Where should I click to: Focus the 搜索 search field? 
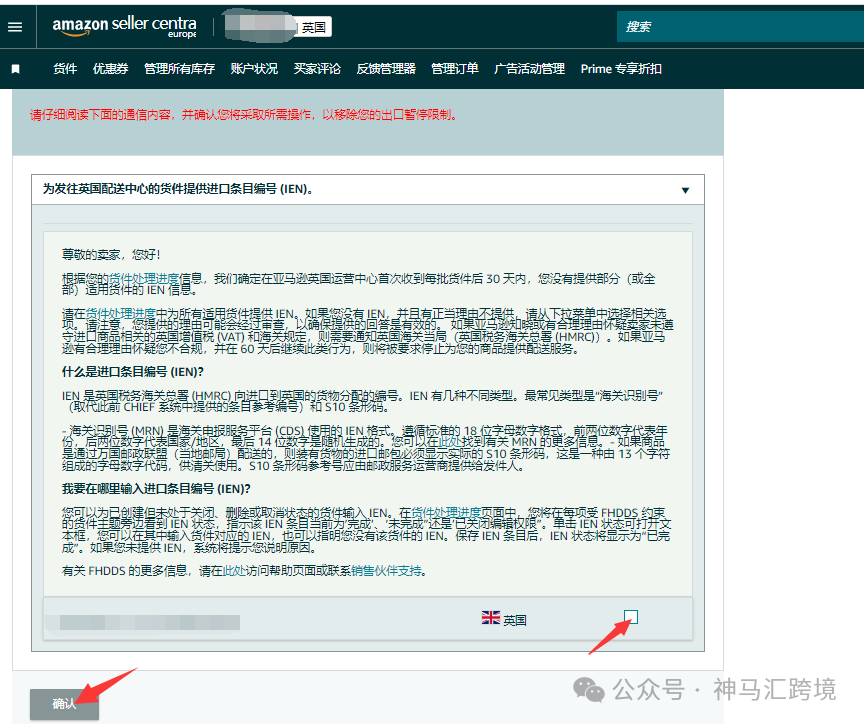click(x=740, y=26)
